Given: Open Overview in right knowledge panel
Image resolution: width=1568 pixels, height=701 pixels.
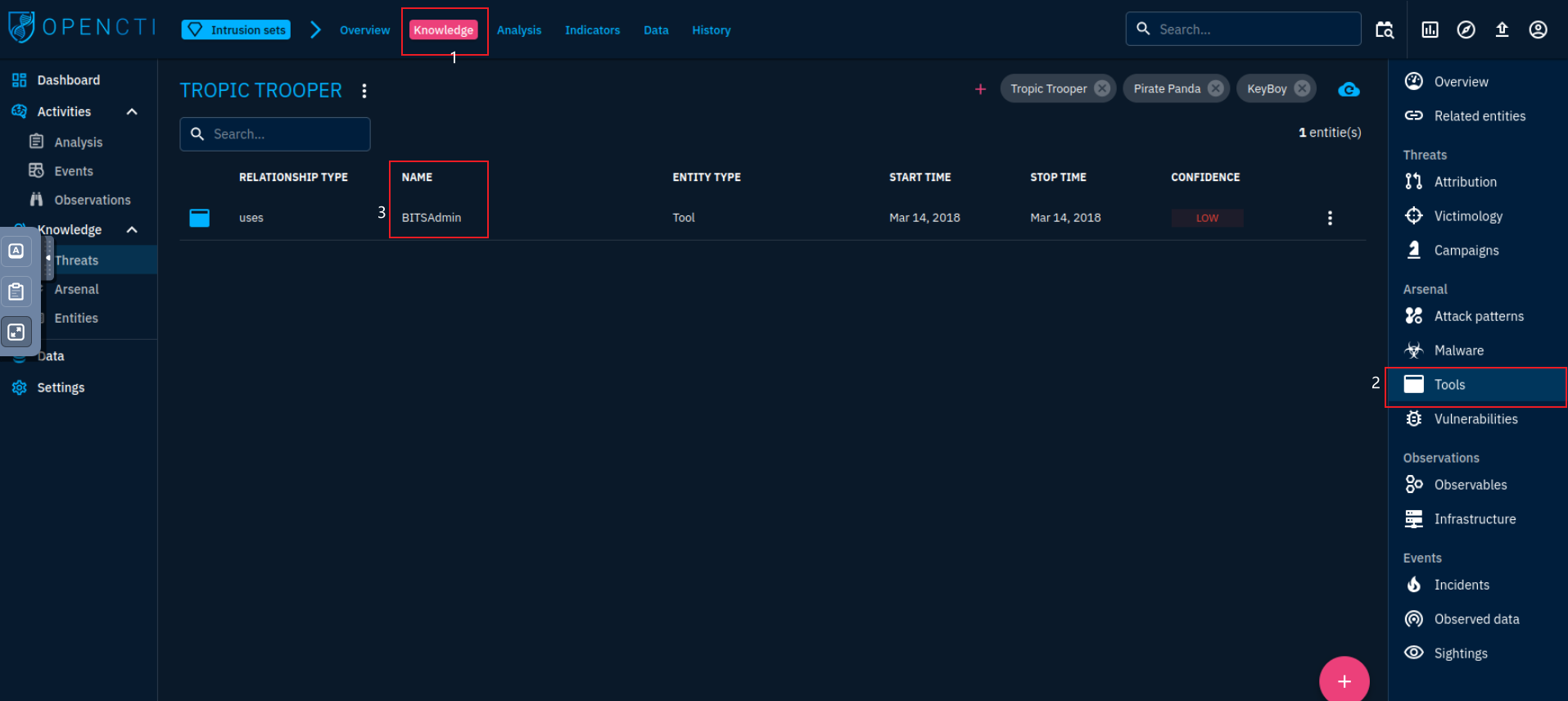Looking at the screenshot, I should pyautogui.click(x=1477, y=81).
